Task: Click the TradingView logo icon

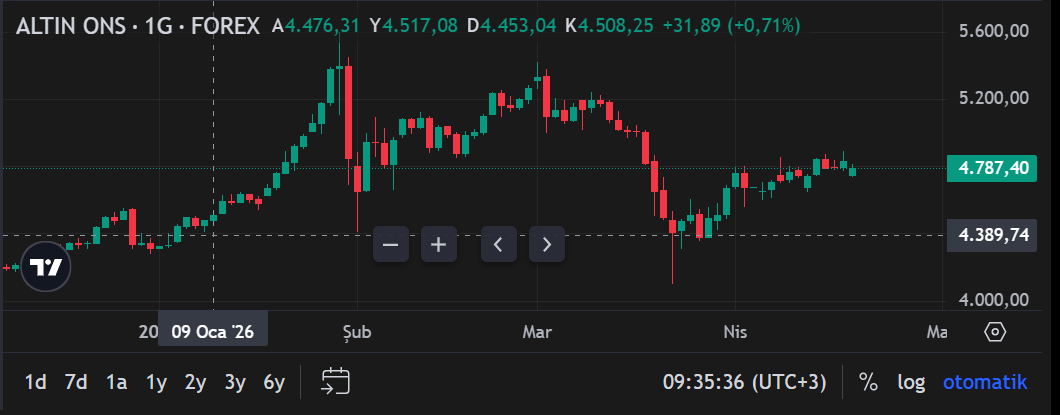Action: click(x=46, y=267)
